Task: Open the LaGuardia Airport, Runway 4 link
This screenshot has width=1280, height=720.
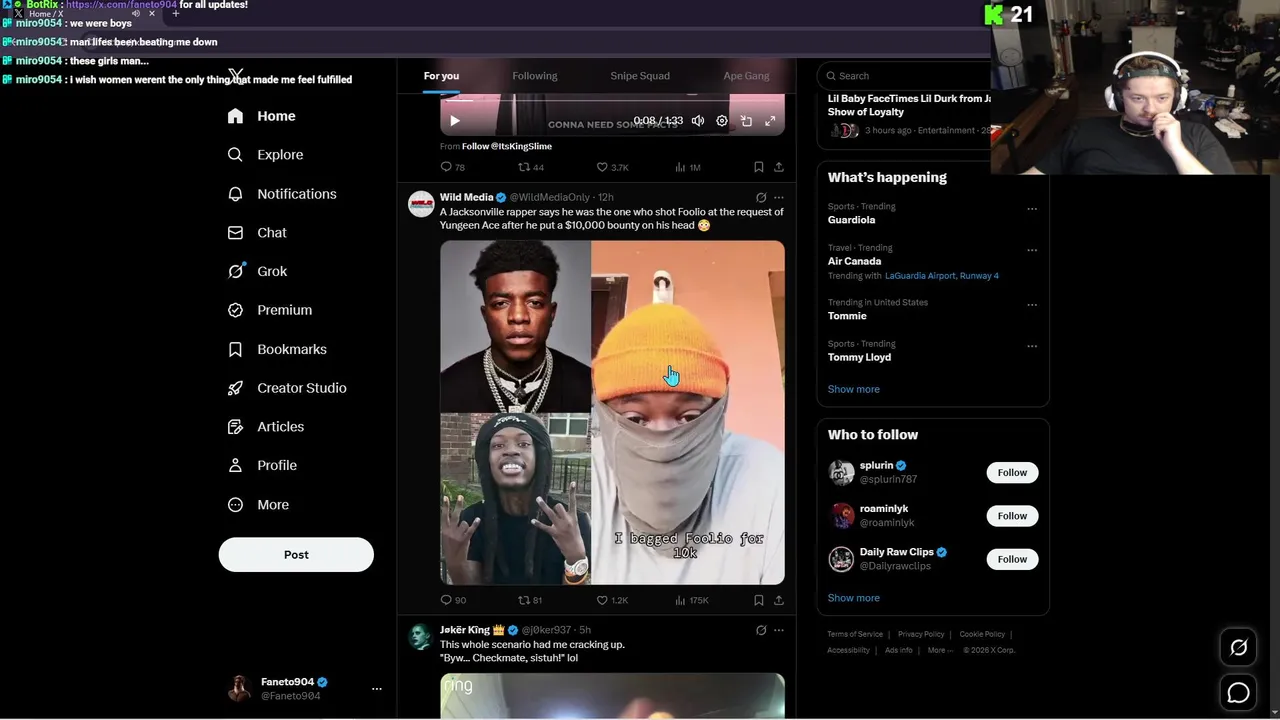Action: [x=942, y=276]
